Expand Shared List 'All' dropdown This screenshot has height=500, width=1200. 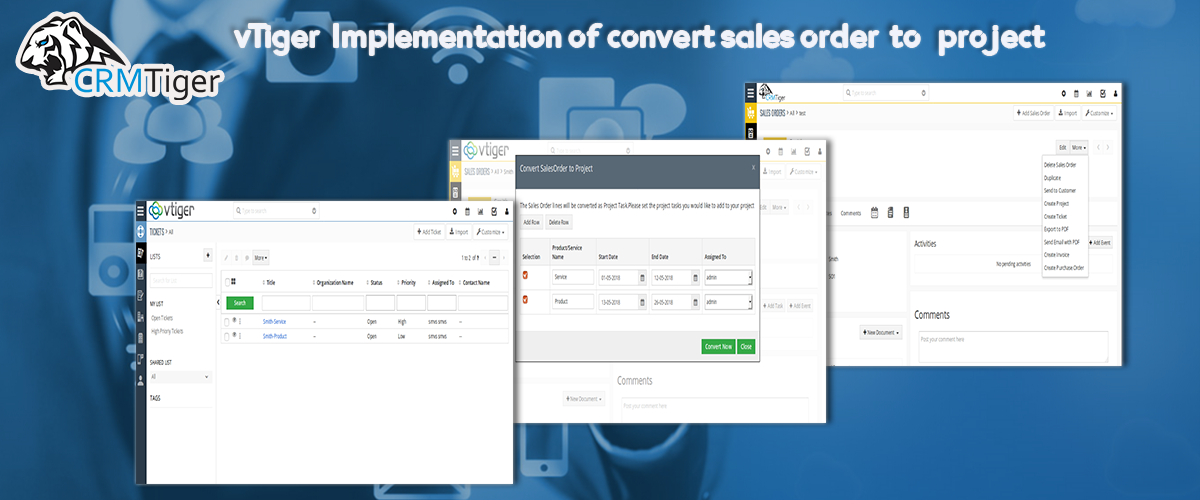[180, 376]
